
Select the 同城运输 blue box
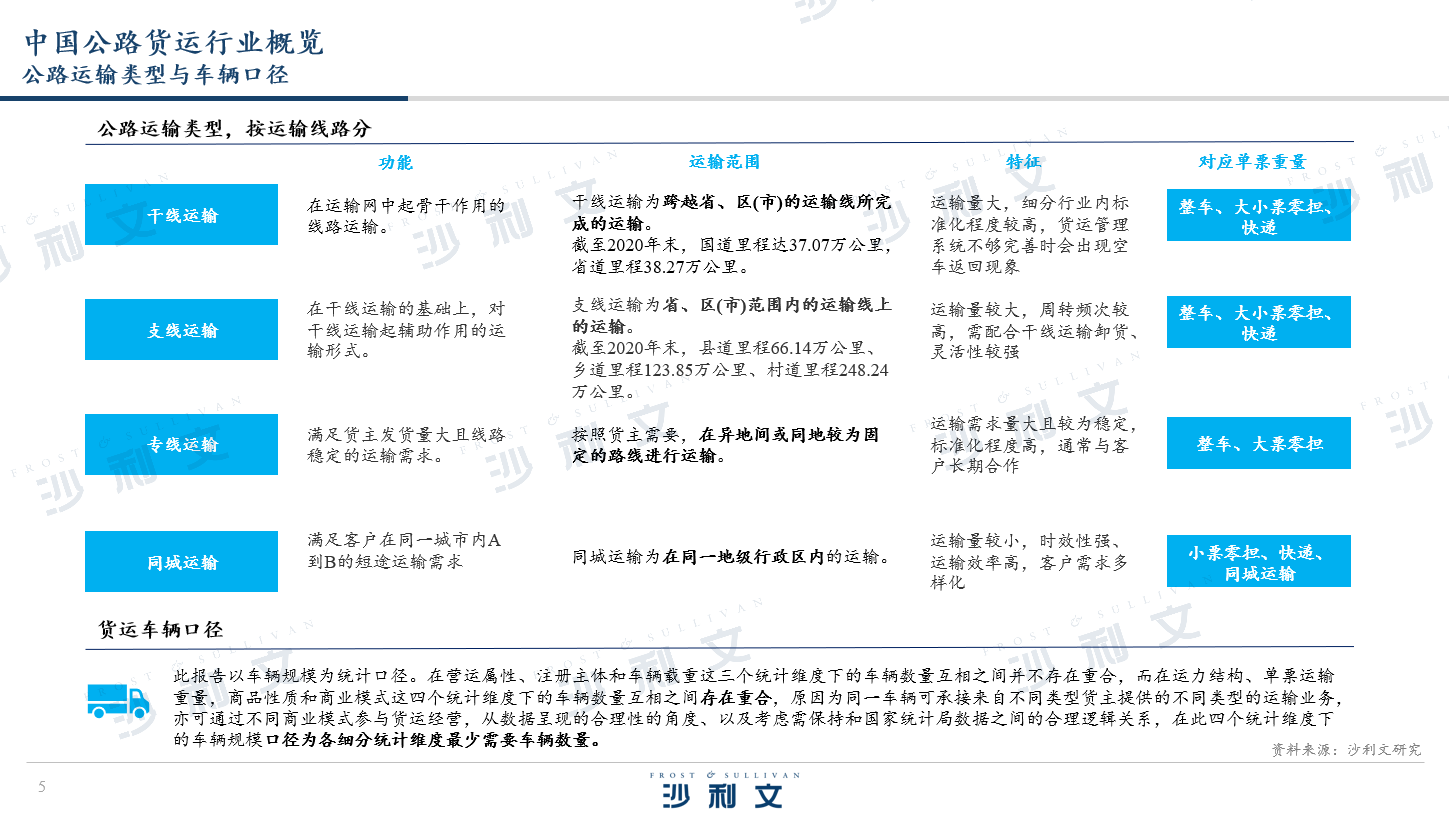pos(181,562)
